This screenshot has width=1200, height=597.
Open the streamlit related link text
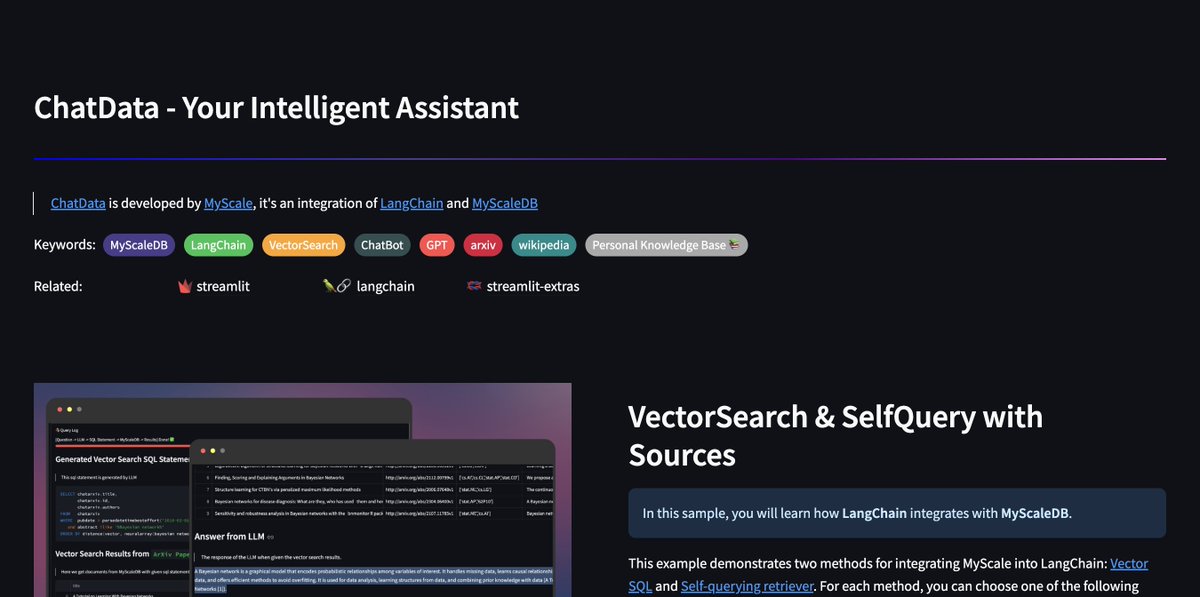point(223,286)
